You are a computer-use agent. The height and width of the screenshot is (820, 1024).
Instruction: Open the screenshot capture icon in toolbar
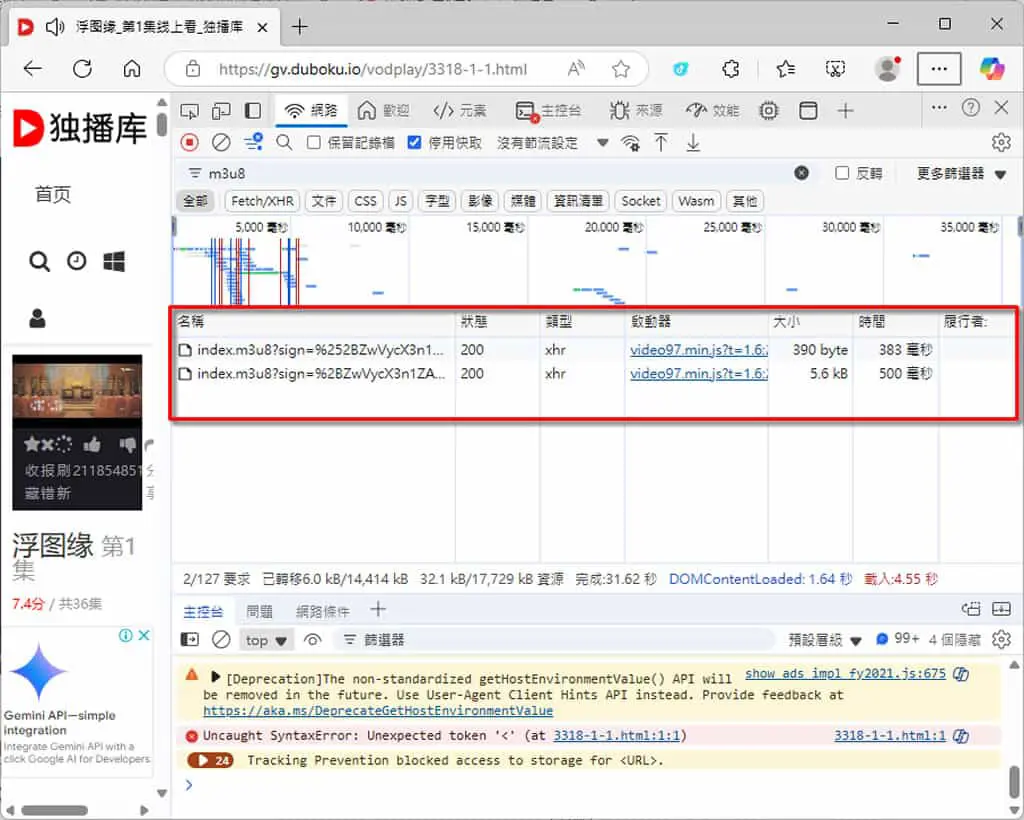[835, 69]
